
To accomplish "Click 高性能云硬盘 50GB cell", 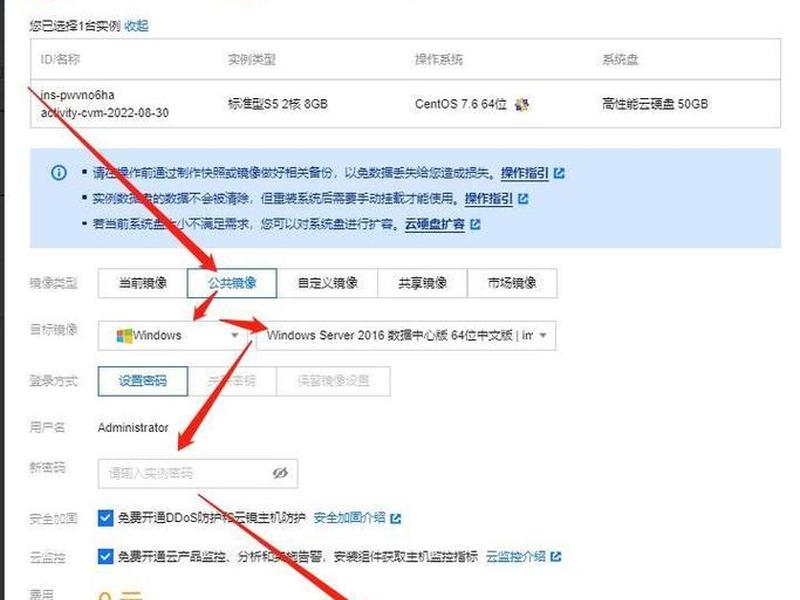I will point(655,105).
